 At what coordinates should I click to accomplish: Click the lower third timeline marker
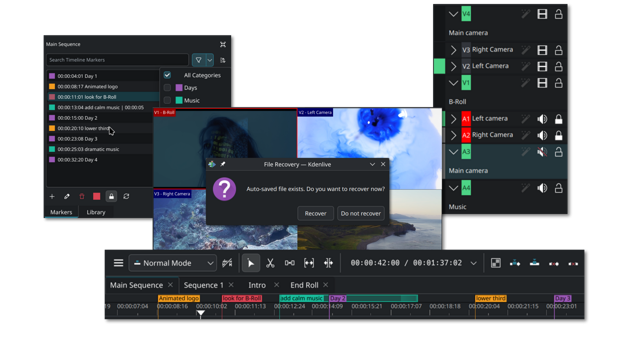pyautogui.click(x=491, y=298)
